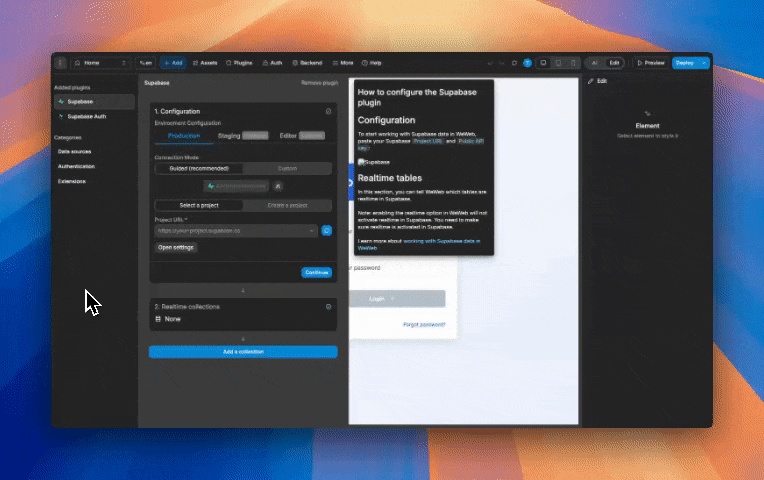Click help icon in Realtime collections section
This screenshot has height=480, width=764.
coord(328,307)
